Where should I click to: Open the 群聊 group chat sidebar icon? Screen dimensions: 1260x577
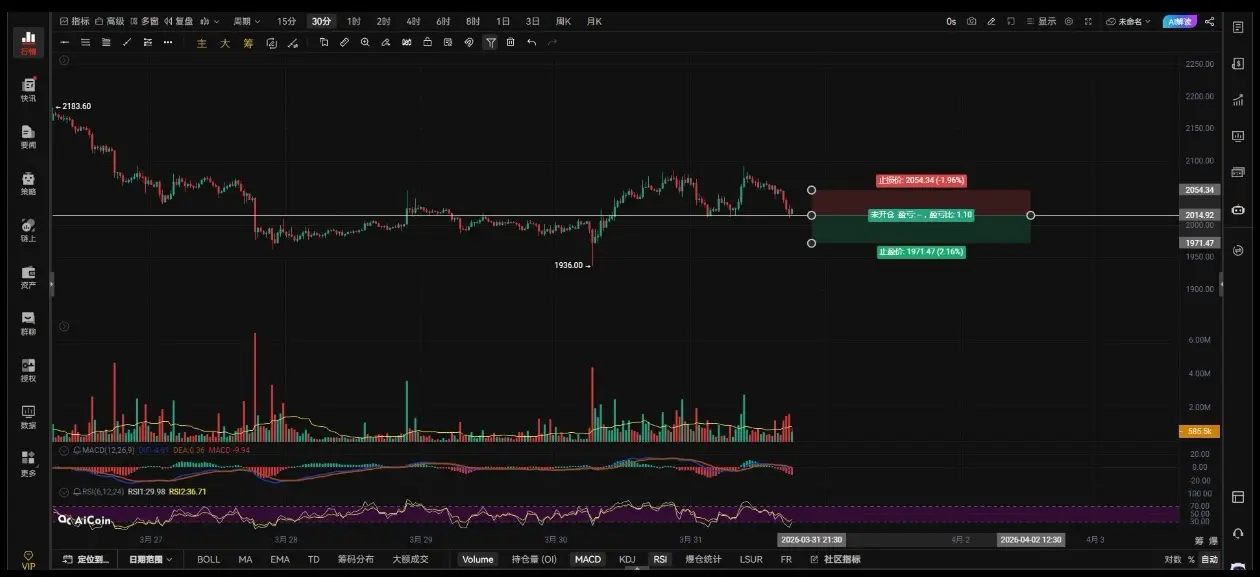(28, 324)
